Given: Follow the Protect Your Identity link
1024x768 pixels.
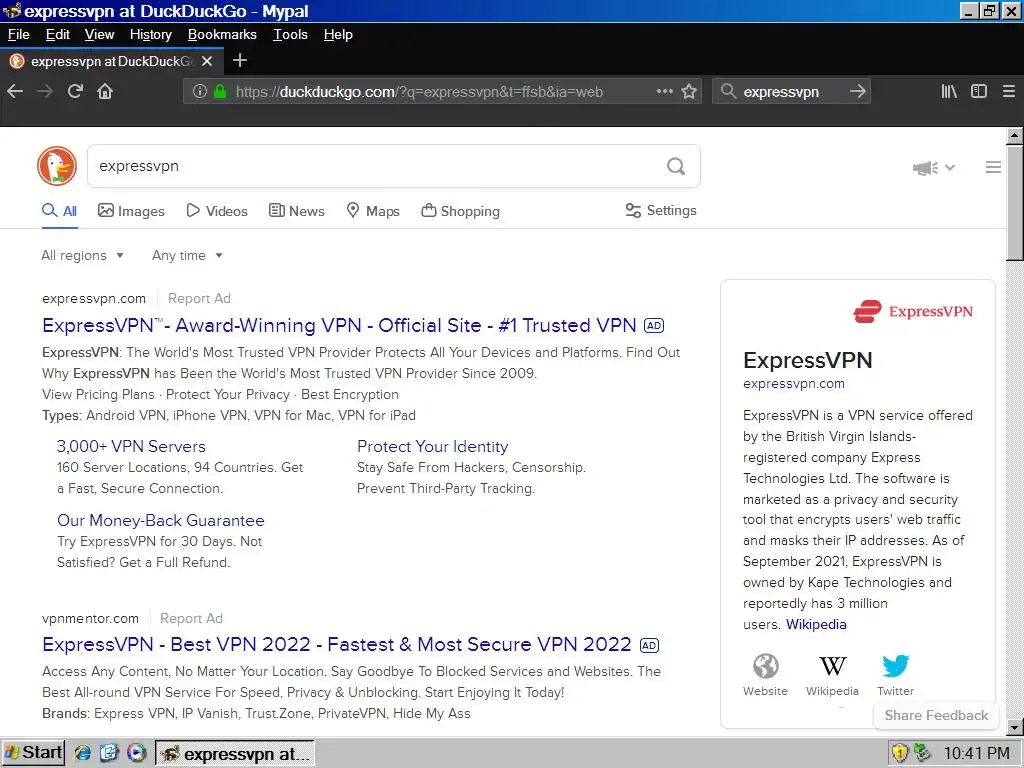Looking at the screenshot, I should point(432,447).
